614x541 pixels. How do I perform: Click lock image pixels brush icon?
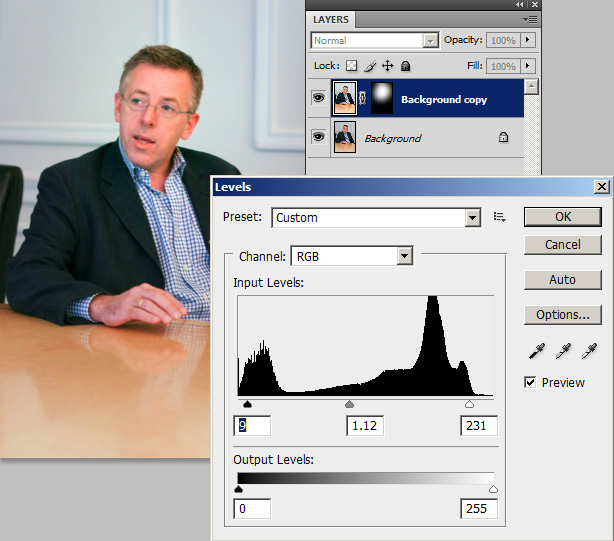[x=369, y=66]
